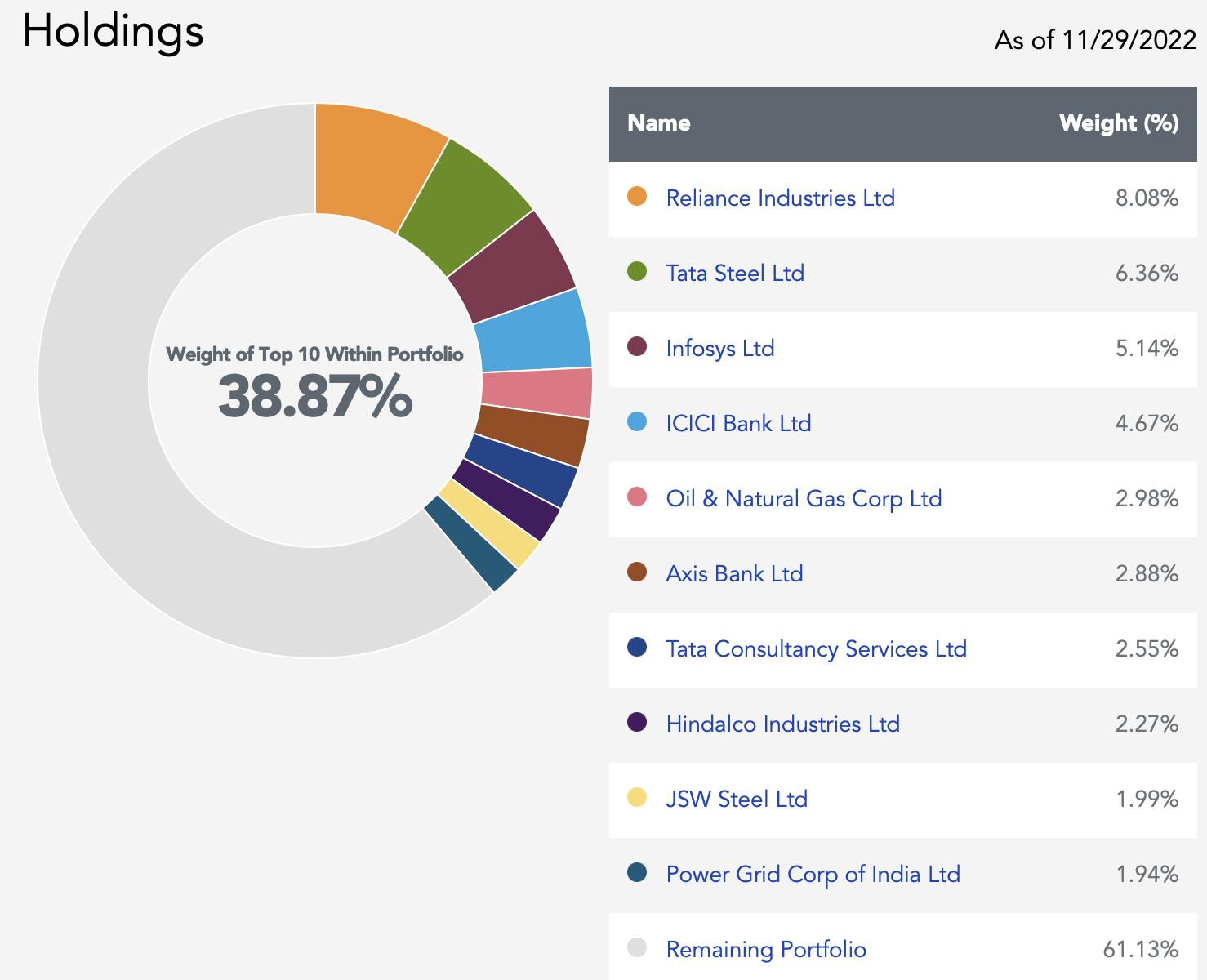Click the Name column header
This screenshot has width=1207, height=980.
[x=658, y=123]
